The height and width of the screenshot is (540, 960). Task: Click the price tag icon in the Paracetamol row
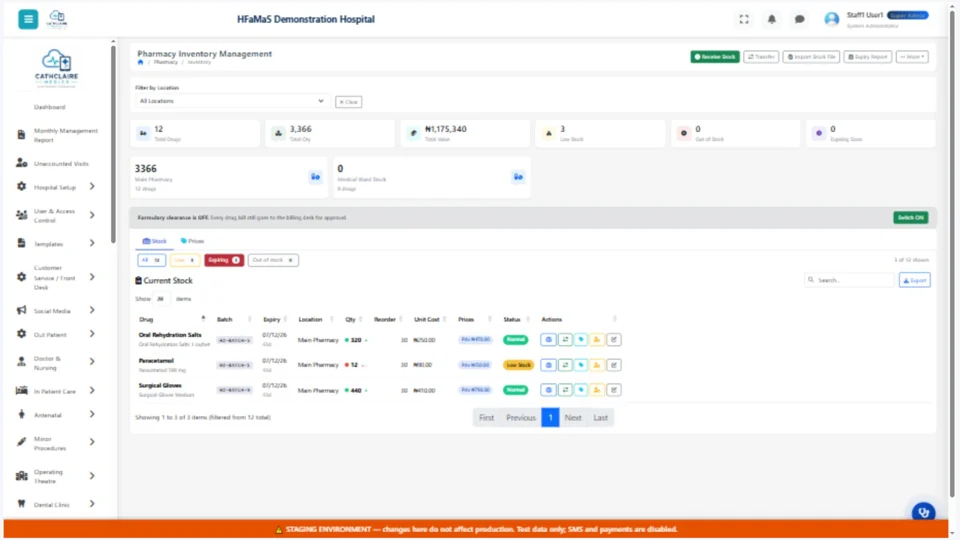(x=580, y=365)
